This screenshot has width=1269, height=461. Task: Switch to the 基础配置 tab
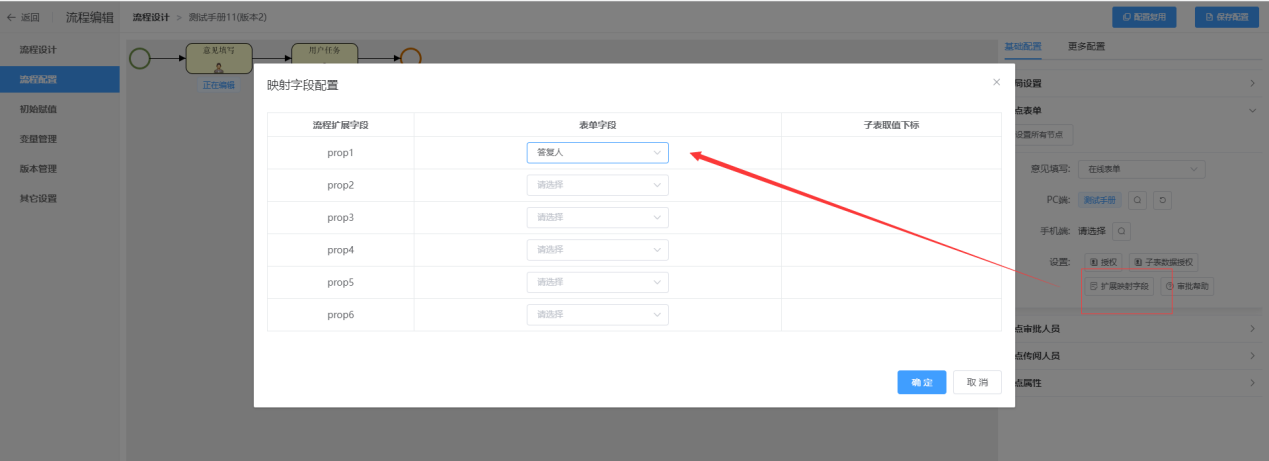click(1023, 46)
